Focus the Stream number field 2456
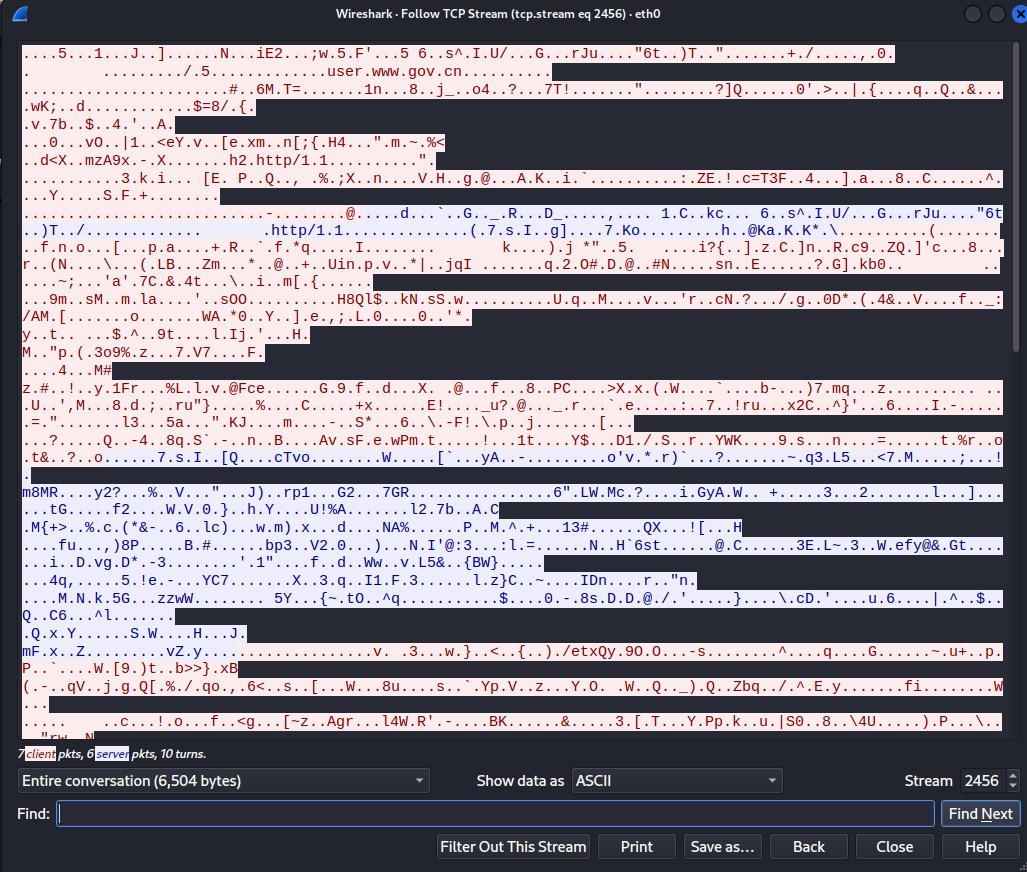This screenshot has height=872, width=1027. tap(983, 780)
